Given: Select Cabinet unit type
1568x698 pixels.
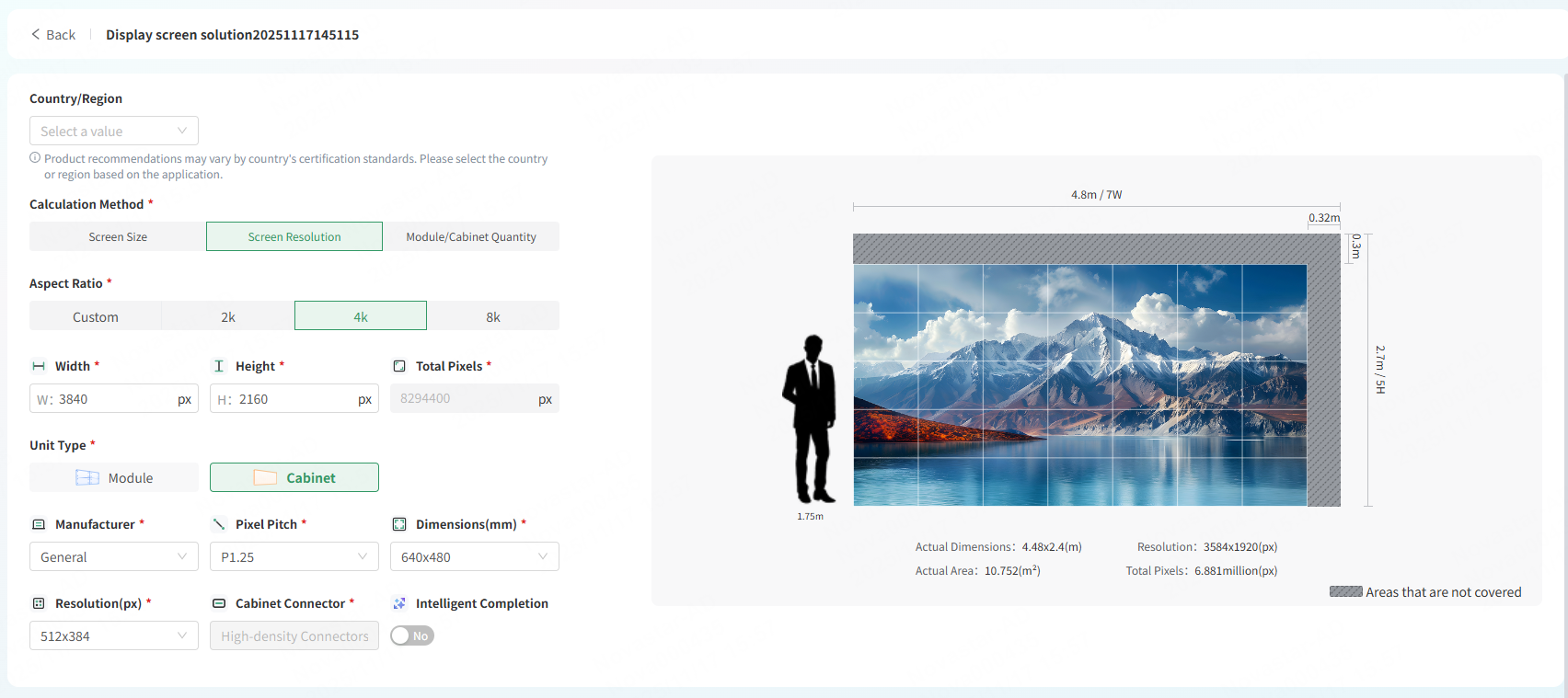Looking at the screenshot, I should (x=294, y=477).
